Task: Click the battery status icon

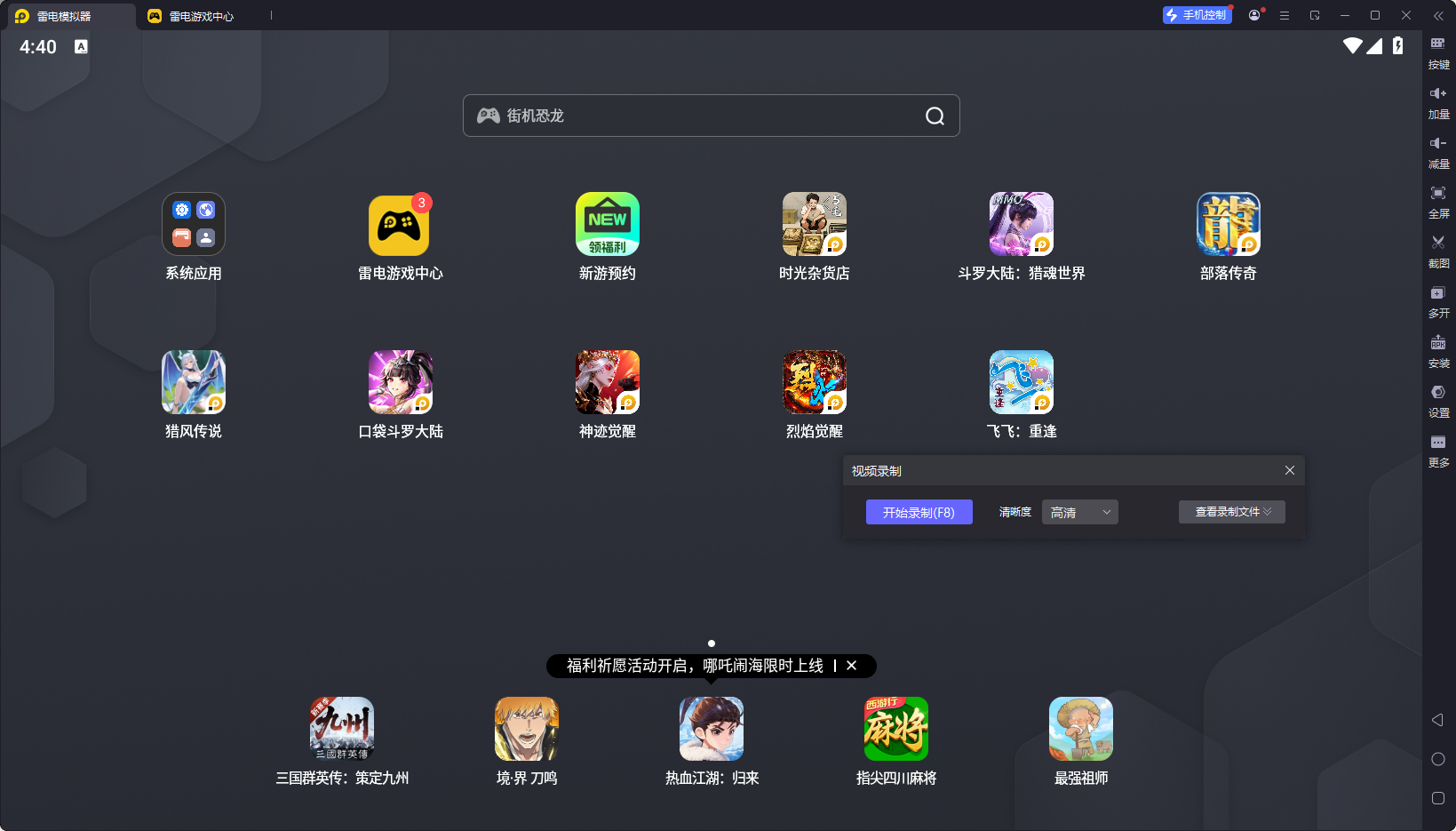Action: pyautogui.click(x=1398, y=46)
